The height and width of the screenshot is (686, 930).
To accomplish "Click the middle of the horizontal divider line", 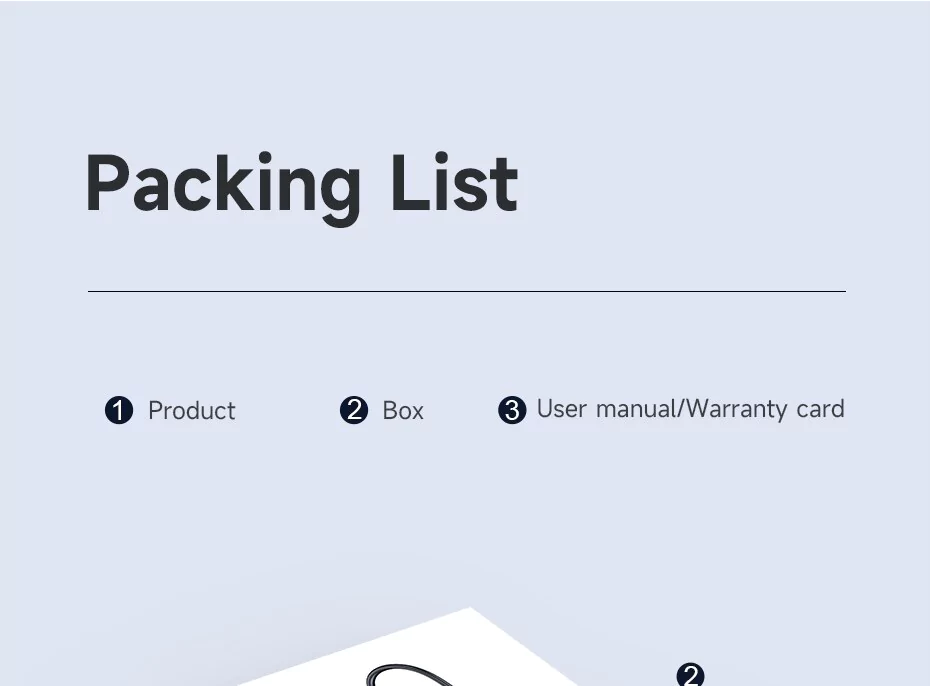I will click(x=467, y=291).
